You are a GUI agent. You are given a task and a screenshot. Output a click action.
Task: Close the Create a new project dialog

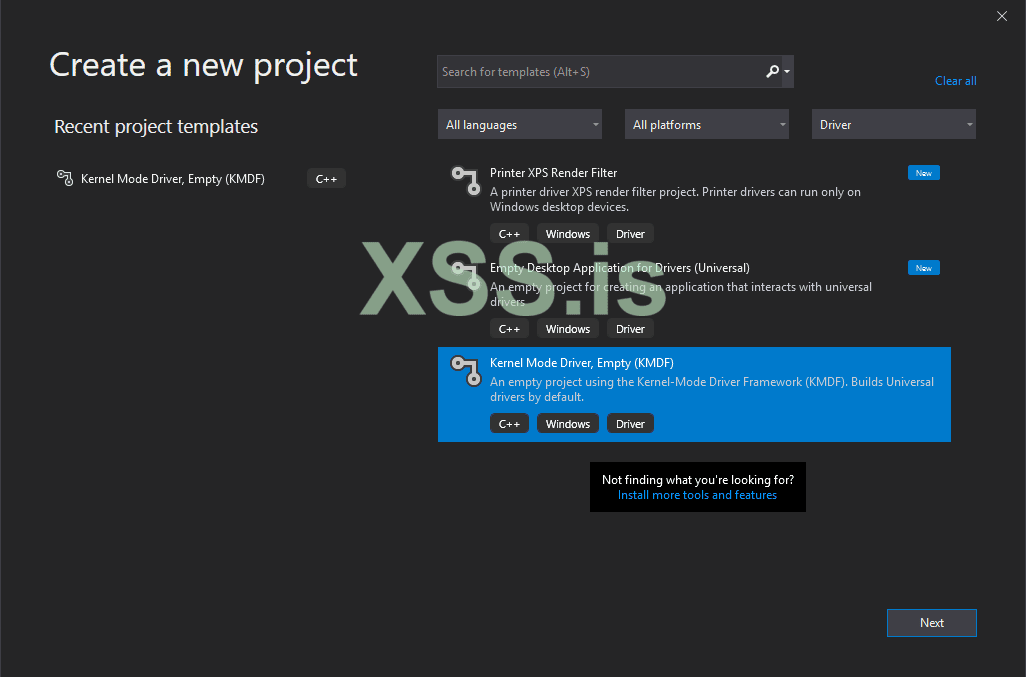pyautogui.click(x=1002, y=16)
